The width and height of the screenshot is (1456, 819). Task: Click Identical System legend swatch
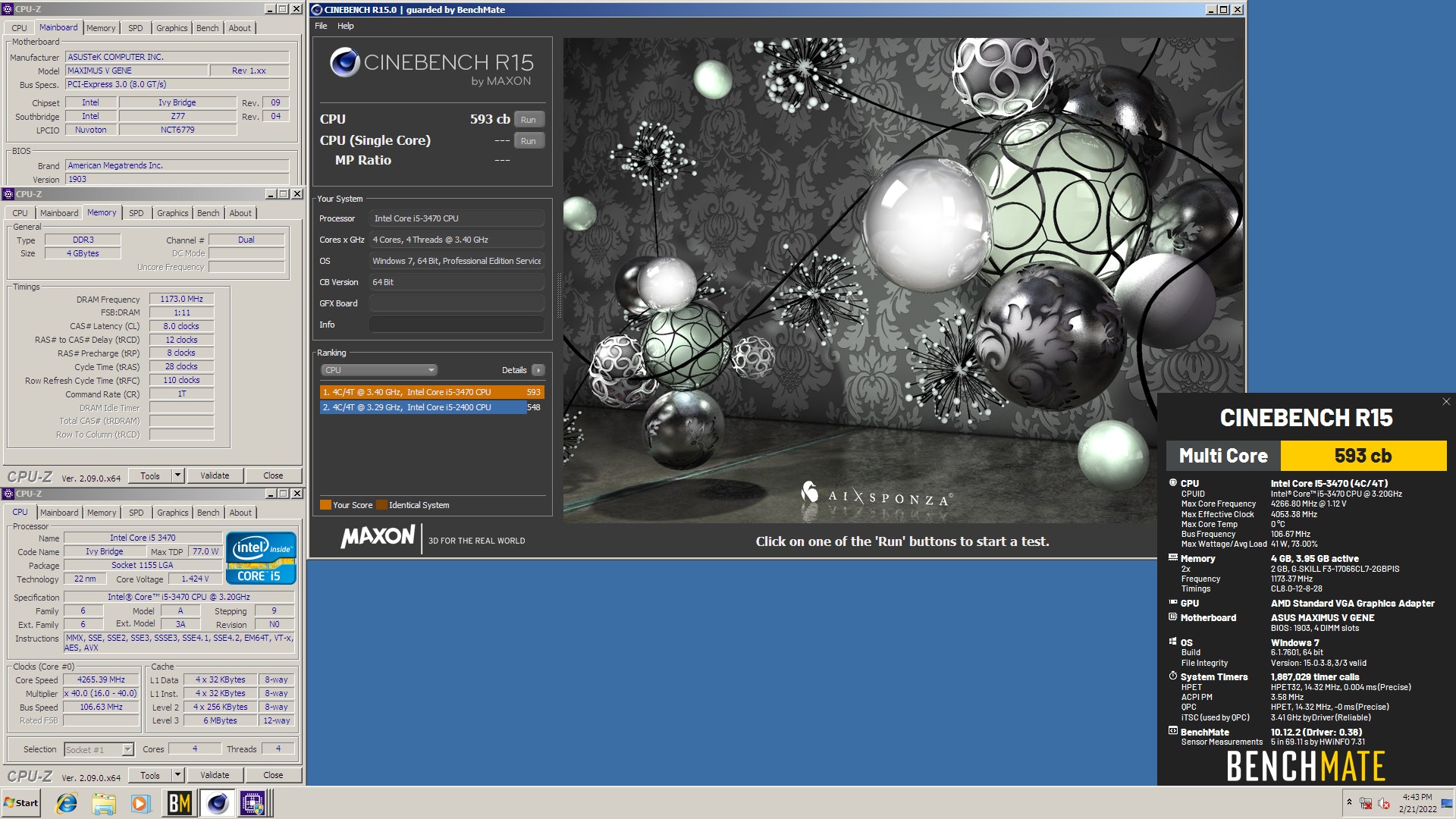coord(381,505)
